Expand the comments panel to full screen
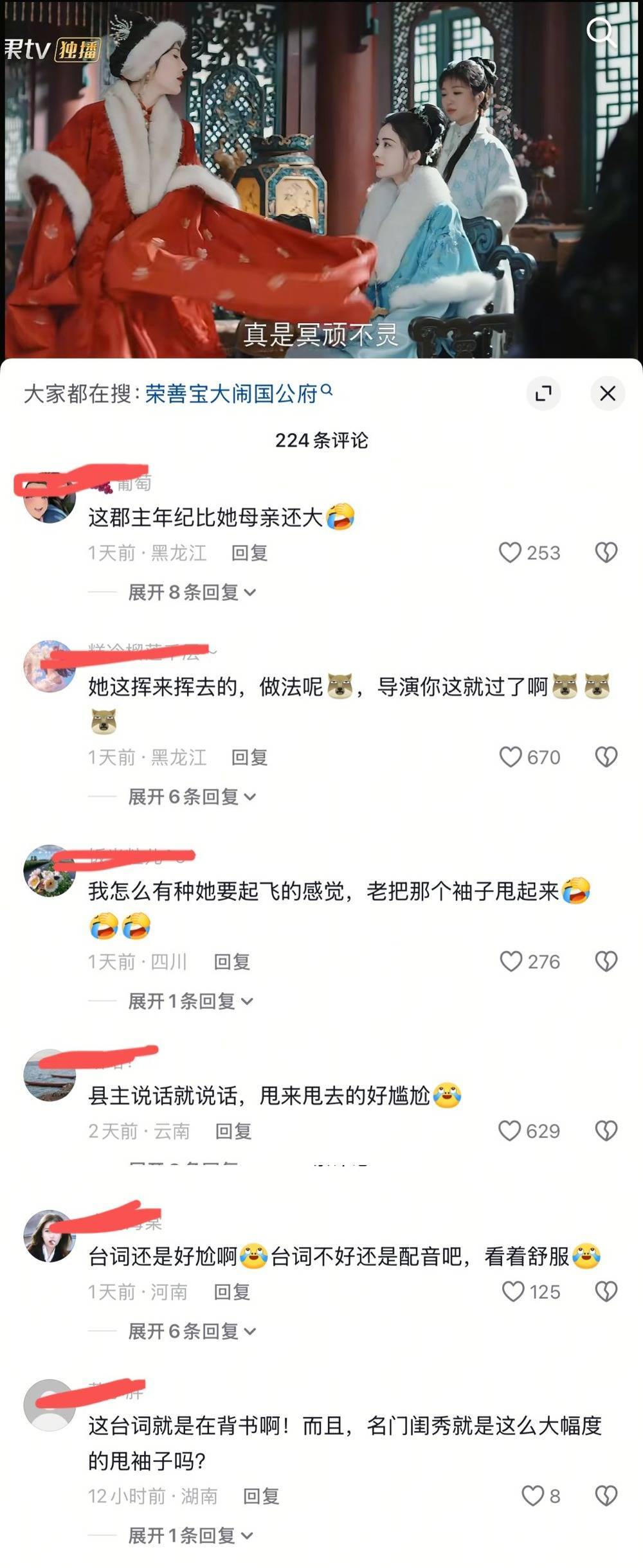 (543, 393)
